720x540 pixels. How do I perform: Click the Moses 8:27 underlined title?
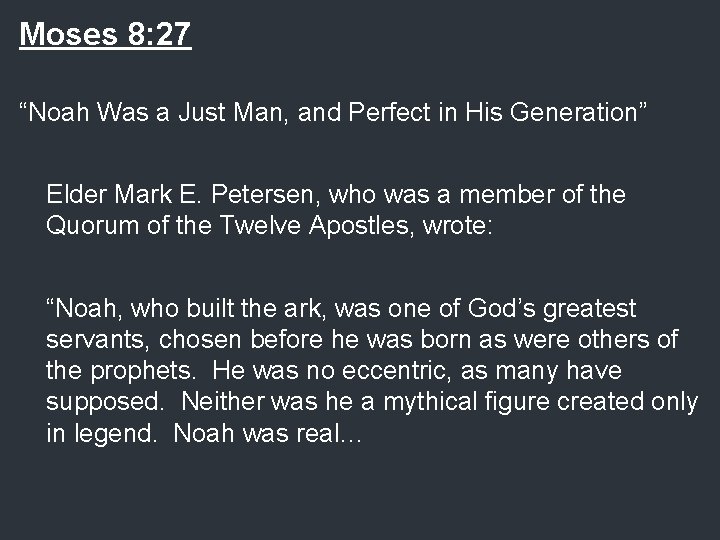(105, 34)
